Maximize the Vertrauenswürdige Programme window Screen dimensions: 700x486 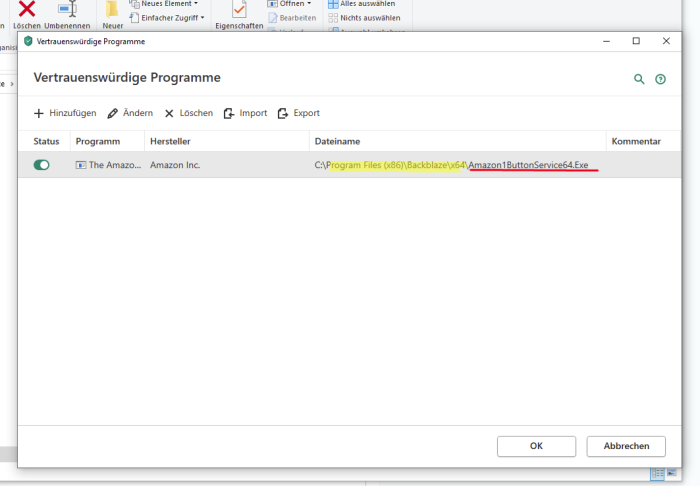[x=636, y=41]
